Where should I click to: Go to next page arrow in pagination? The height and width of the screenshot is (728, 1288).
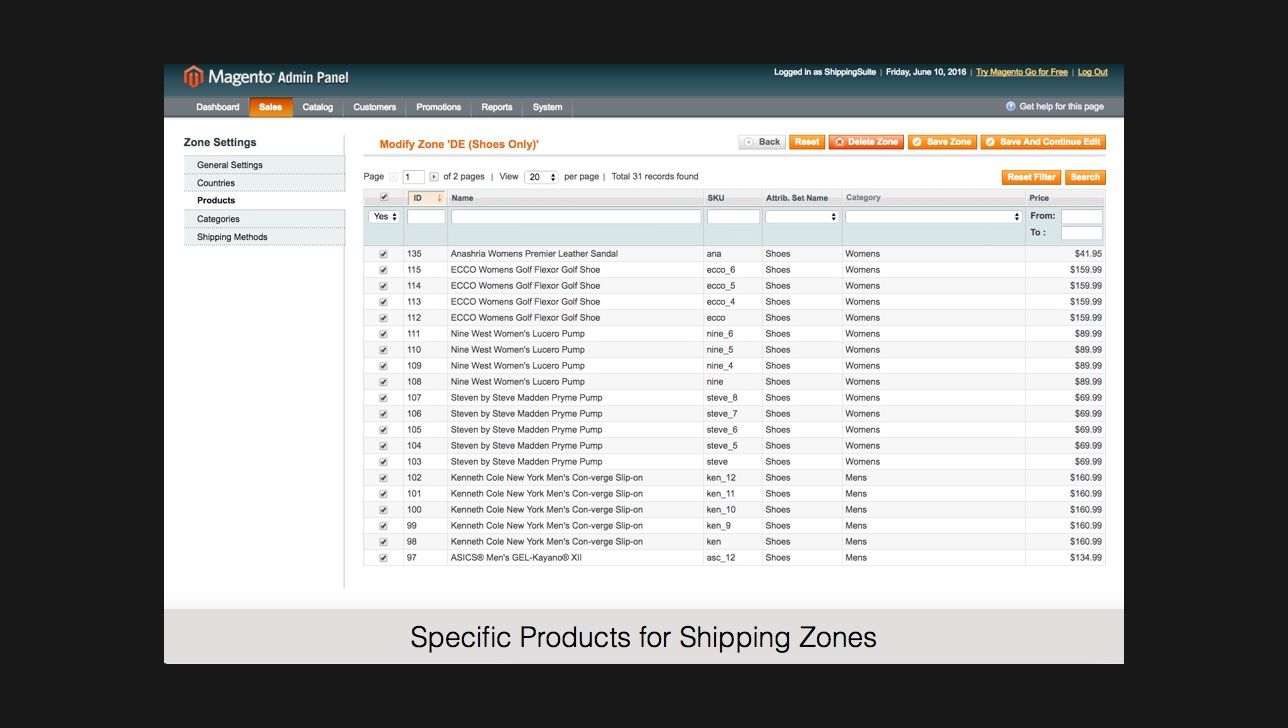434,177
